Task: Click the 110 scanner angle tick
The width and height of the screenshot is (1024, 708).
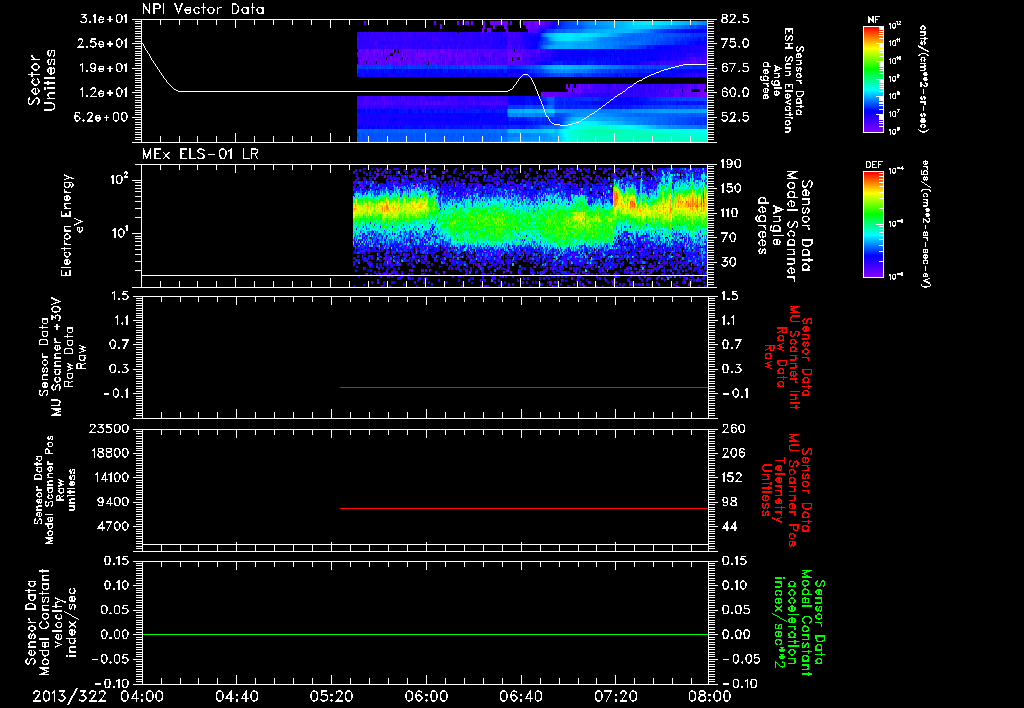Action: (x=731, y=213)
